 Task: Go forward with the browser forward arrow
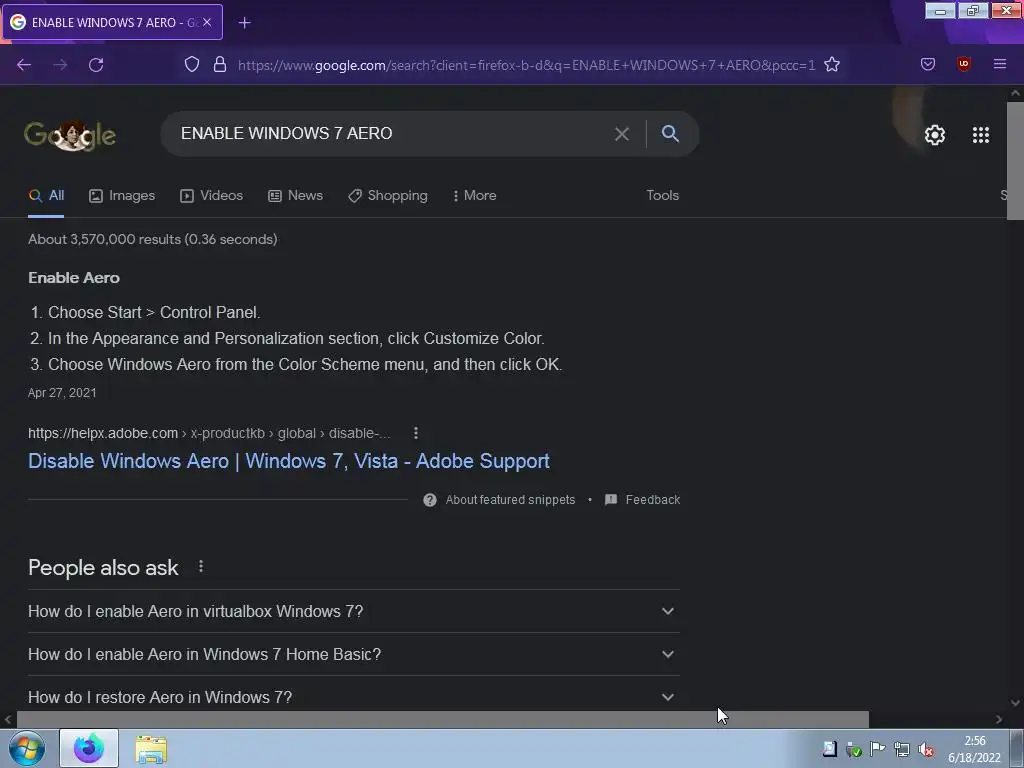click(60, 65)
